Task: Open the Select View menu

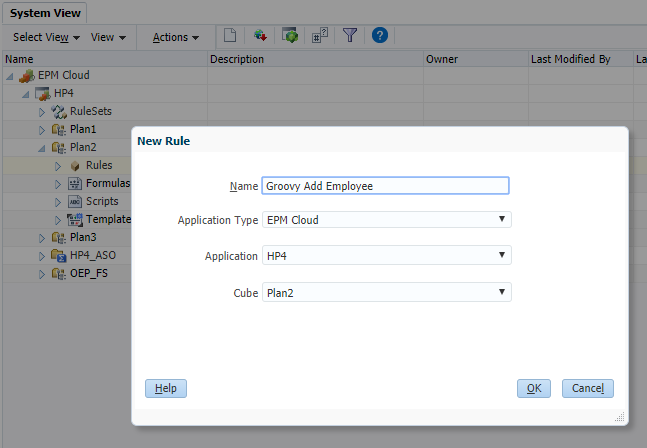Action: click(46, 37)
